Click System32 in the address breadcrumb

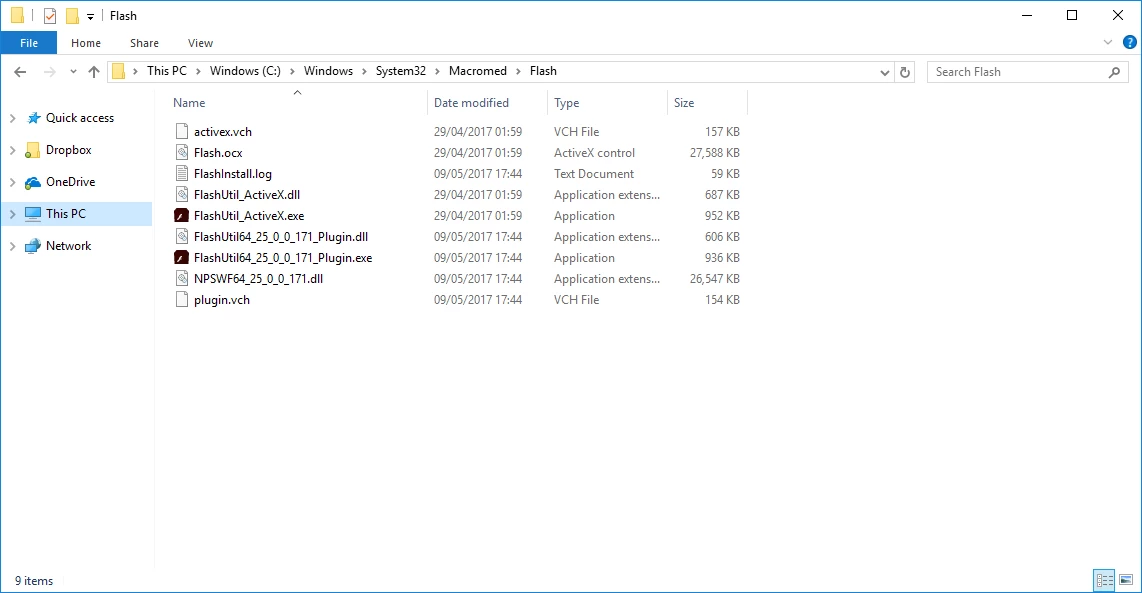click(x=401, y=71)
